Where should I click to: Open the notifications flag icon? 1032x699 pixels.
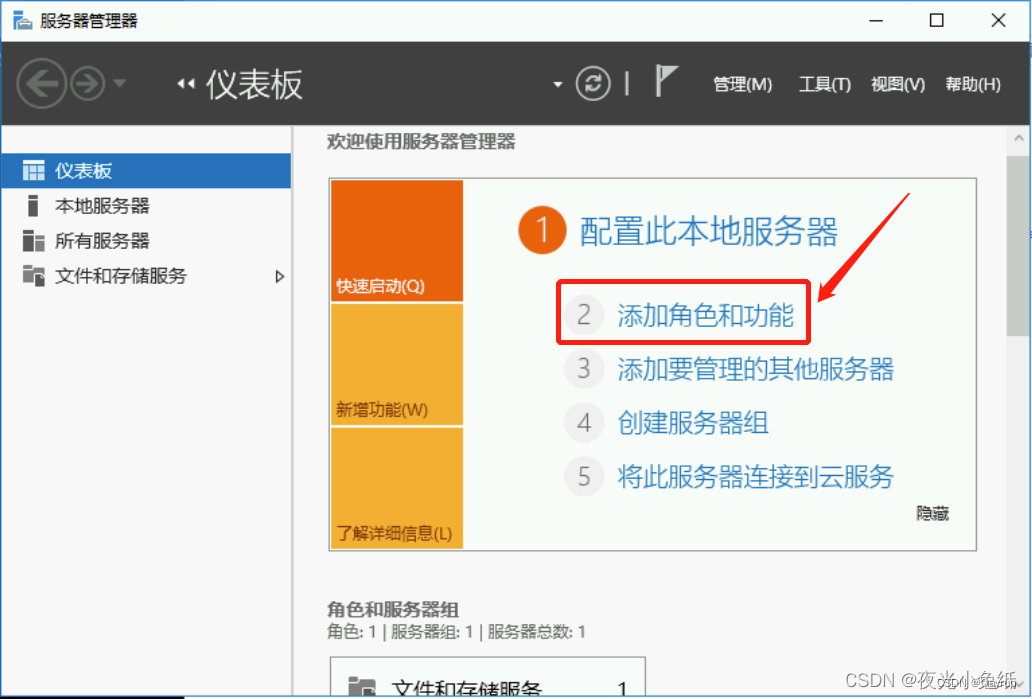[664, 80]
